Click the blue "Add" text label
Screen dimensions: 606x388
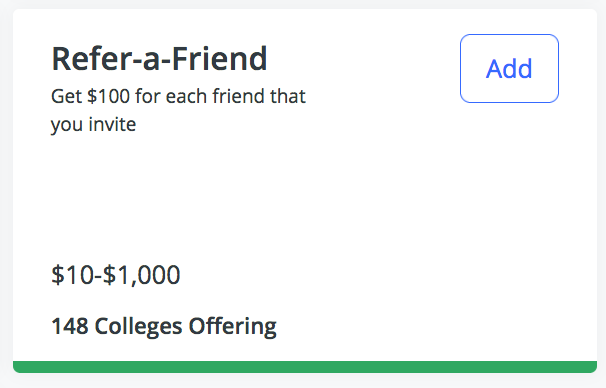[x=509, y=69]
